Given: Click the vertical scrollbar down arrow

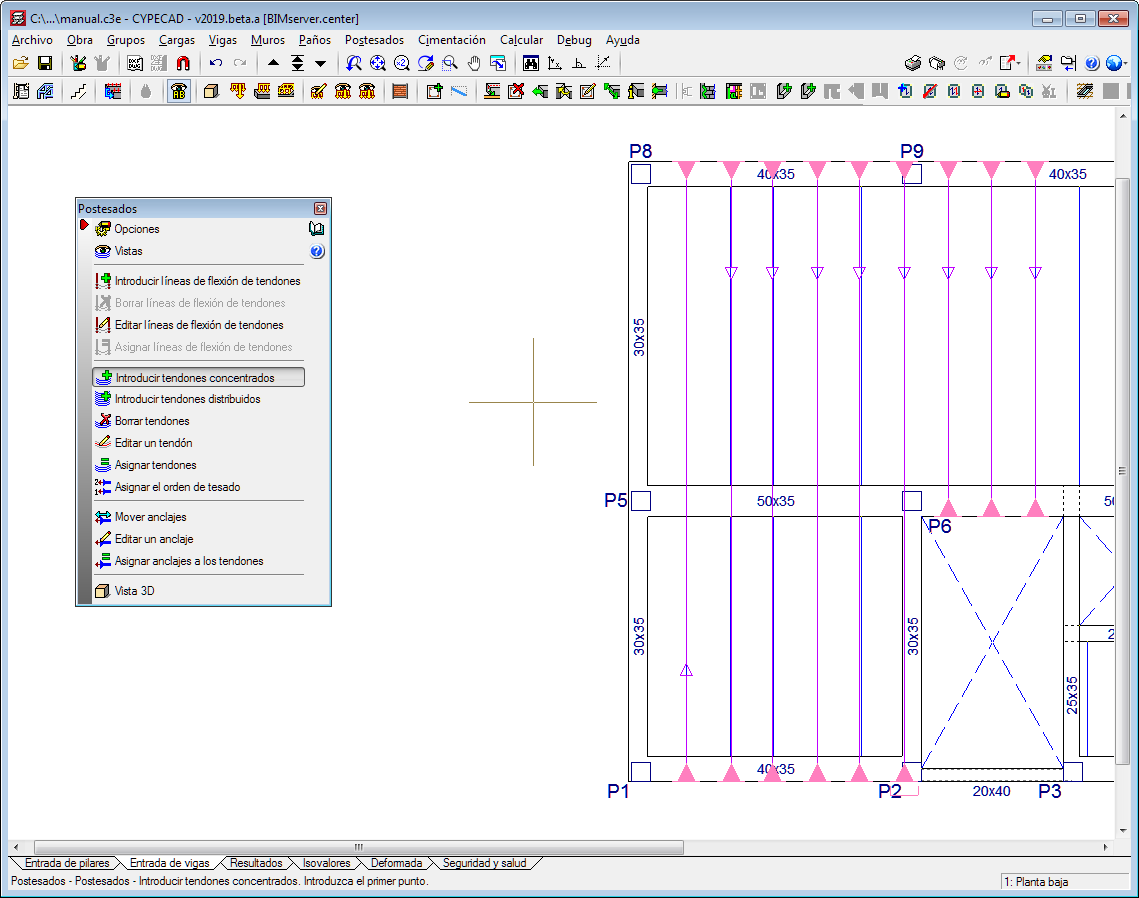Looking at the screenshot, I should pyautogui.click(x=1123, y=830).
